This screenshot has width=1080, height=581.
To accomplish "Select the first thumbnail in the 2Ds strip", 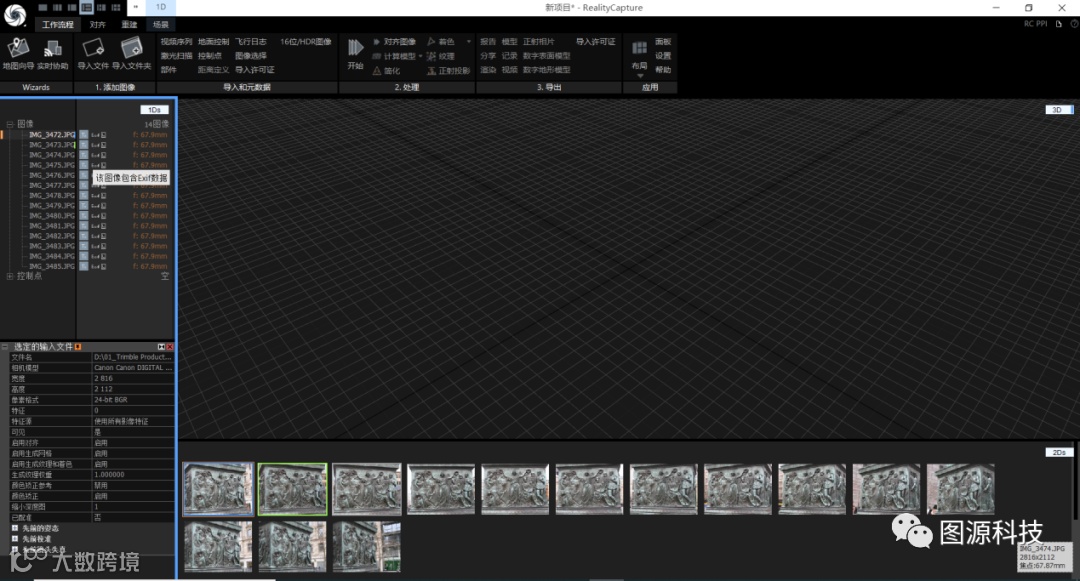I will 218,489.
